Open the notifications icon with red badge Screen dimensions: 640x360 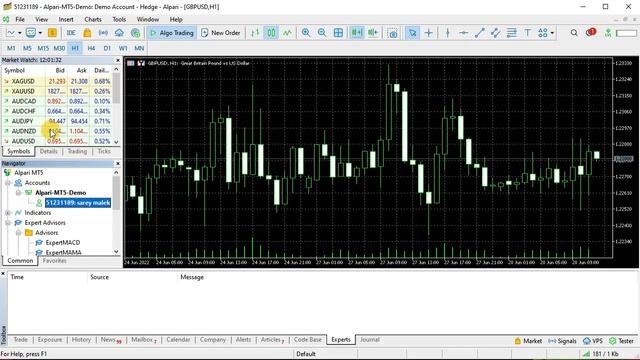[x=591, y=32]
